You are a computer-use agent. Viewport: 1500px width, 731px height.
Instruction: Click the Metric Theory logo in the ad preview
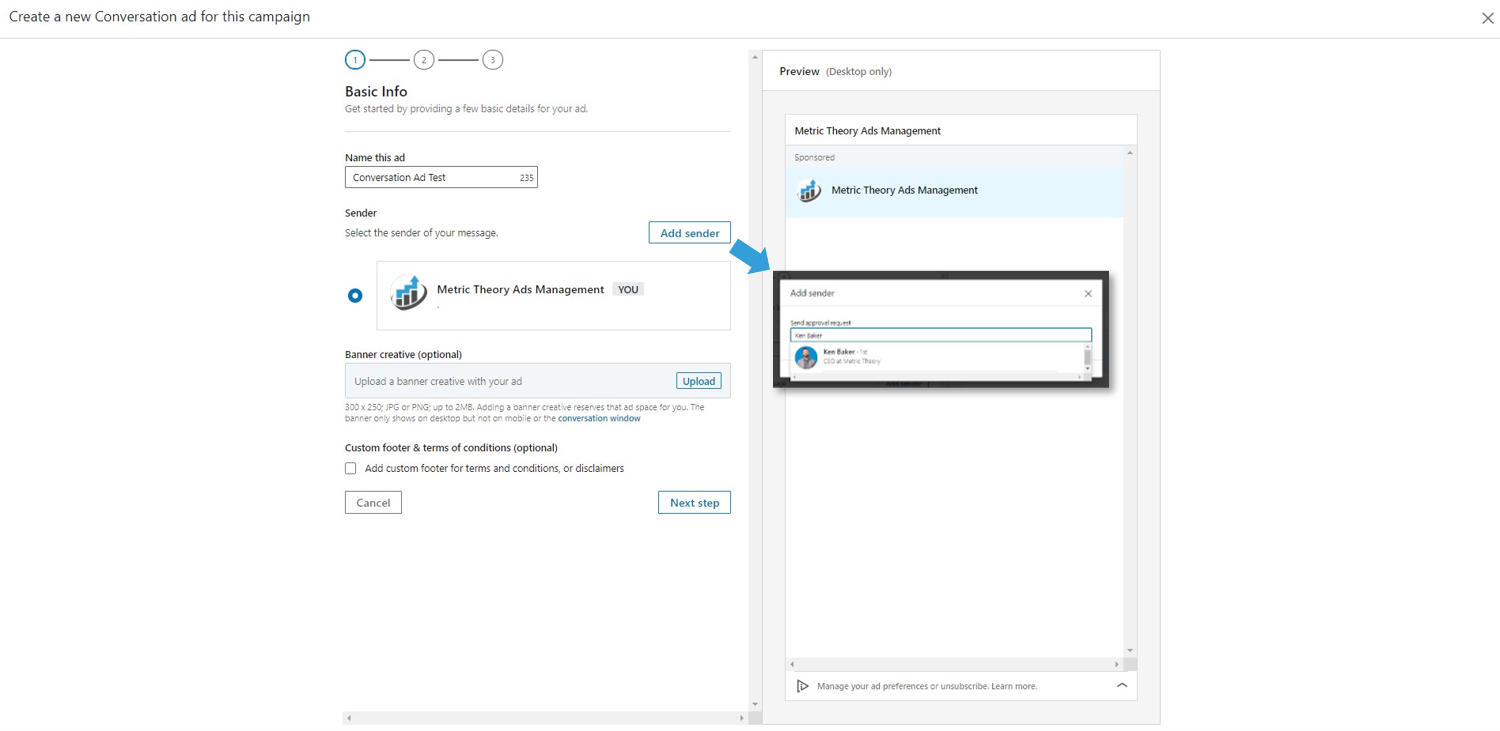coord(808,190)
